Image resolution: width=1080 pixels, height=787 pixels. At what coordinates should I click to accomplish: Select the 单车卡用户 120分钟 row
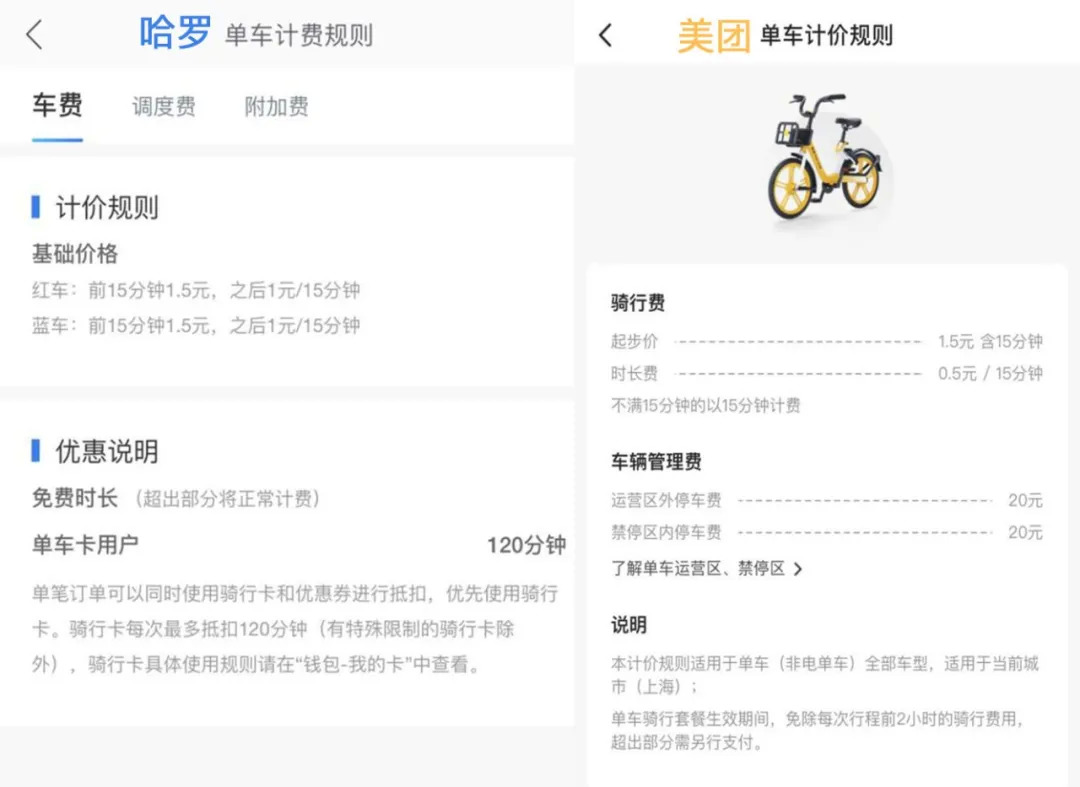298,545
